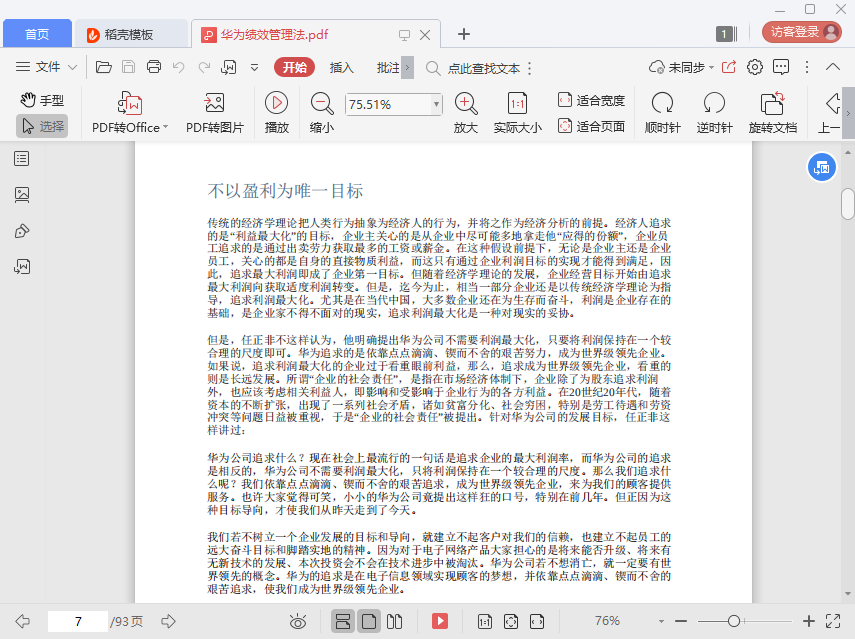Click 访客登录 login button
This screenshot has width=855, height=639.
pyautogui.click(x=802, y=32)
